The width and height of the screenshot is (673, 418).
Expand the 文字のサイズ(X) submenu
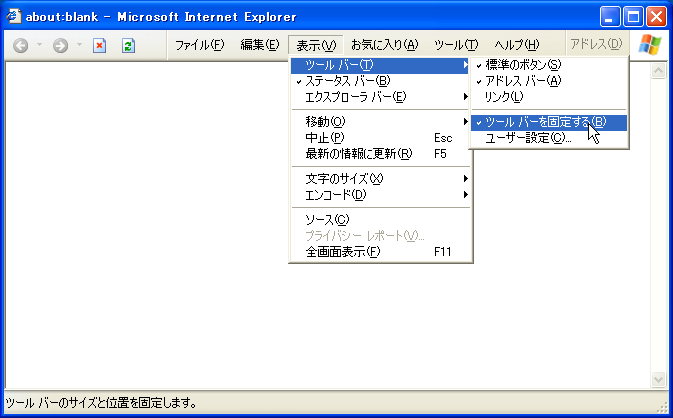point(380,179)
